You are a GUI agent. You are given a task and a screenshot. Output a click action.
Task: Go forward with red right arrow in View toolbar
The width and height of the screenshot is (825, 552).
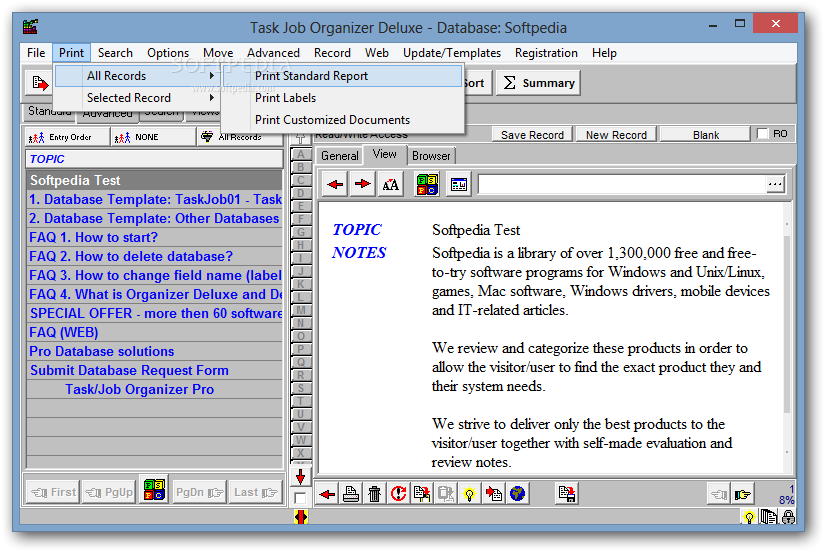coord(363,184)
